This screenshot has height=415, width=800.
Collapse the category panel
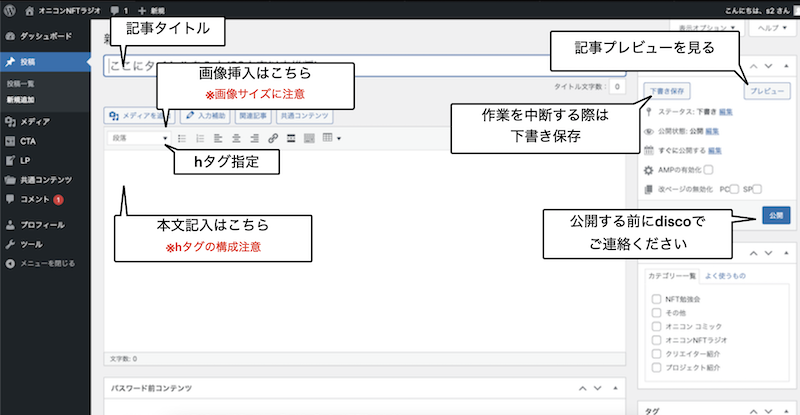point(786,253)
